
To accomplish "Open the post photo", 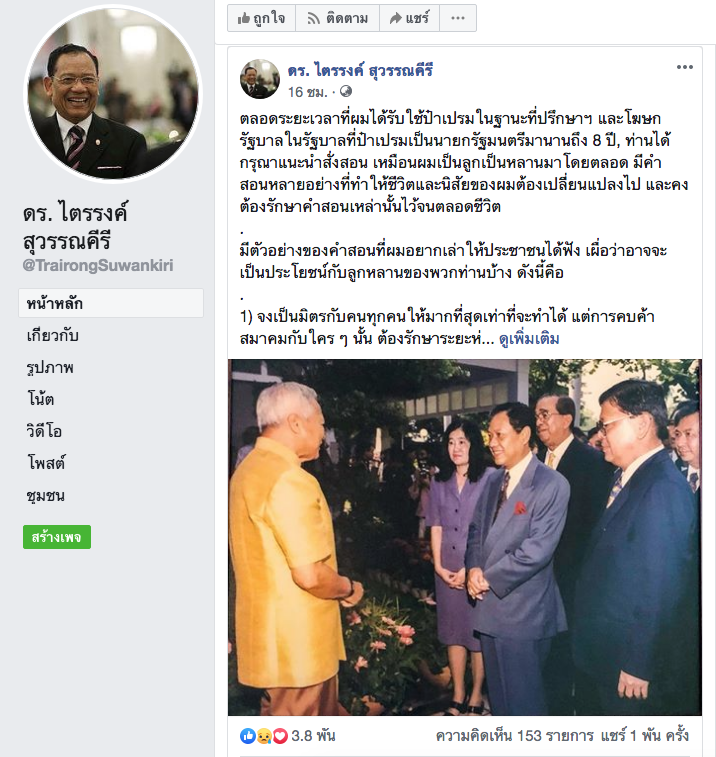I will (x=464, y=537).
